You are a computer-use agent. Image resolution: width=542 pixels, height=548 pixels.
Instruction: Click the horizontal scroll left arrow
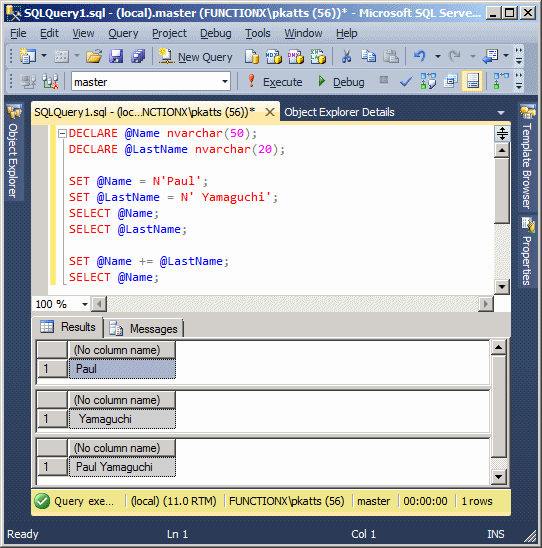(x=99, y=304)
